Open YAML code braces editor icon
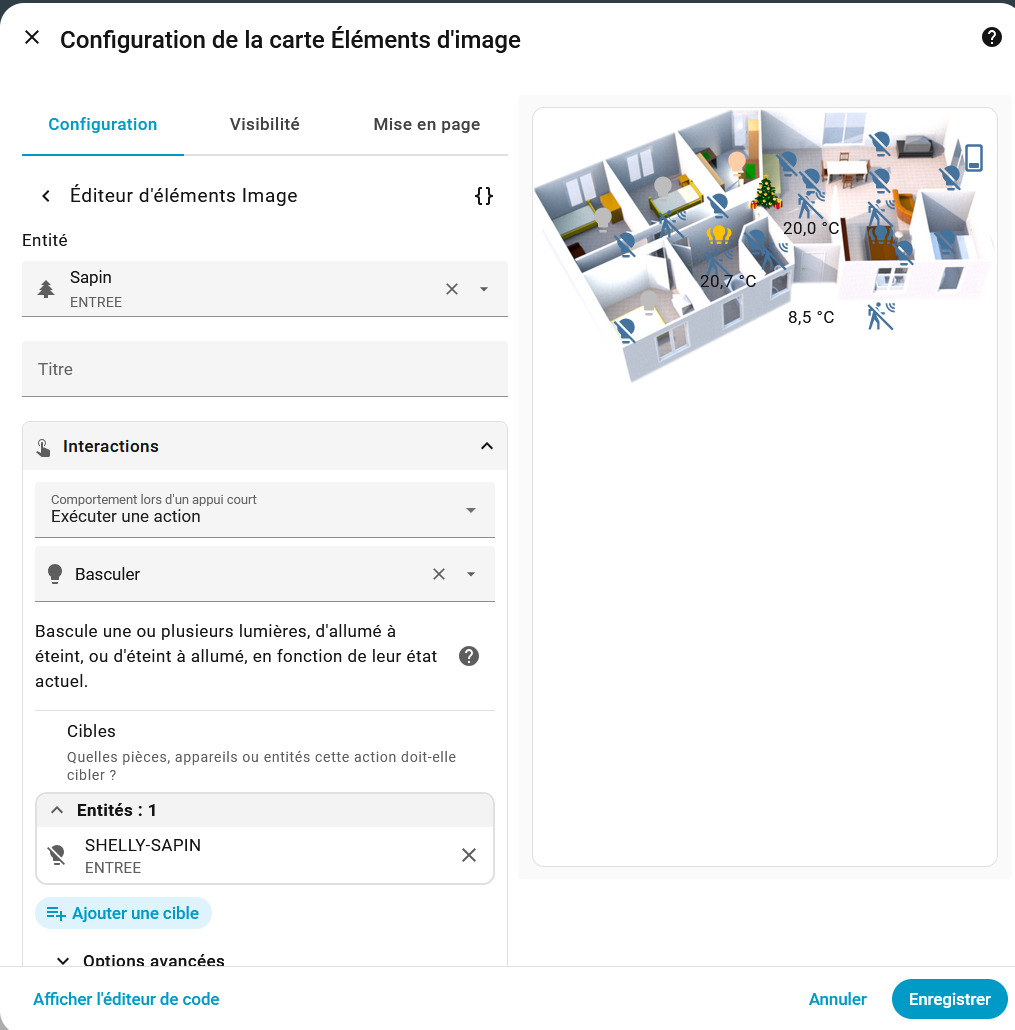This screenshot has height=1030, width=1015. tap(484, 196)
